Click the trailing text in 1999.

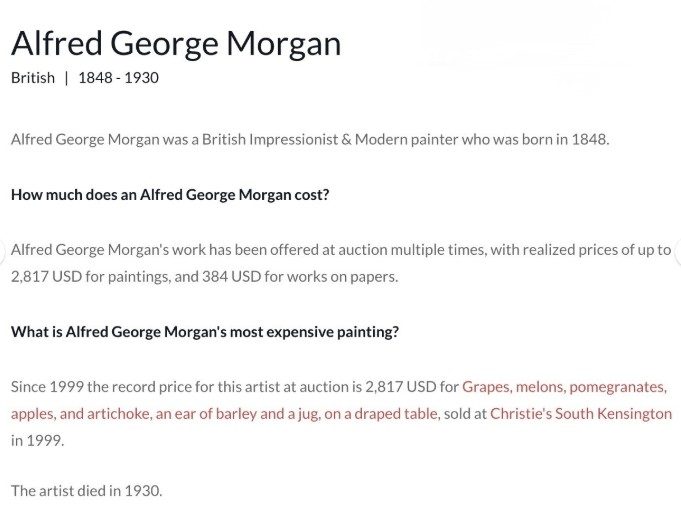pyautogui.click(x=37, y=441)
